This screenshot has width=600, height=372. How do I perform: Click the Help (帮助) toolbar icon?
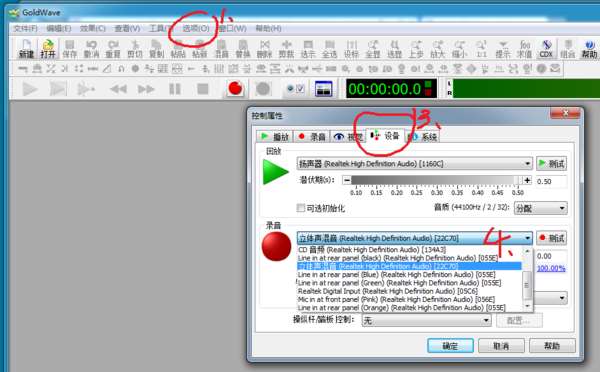(x=590, y=49)
